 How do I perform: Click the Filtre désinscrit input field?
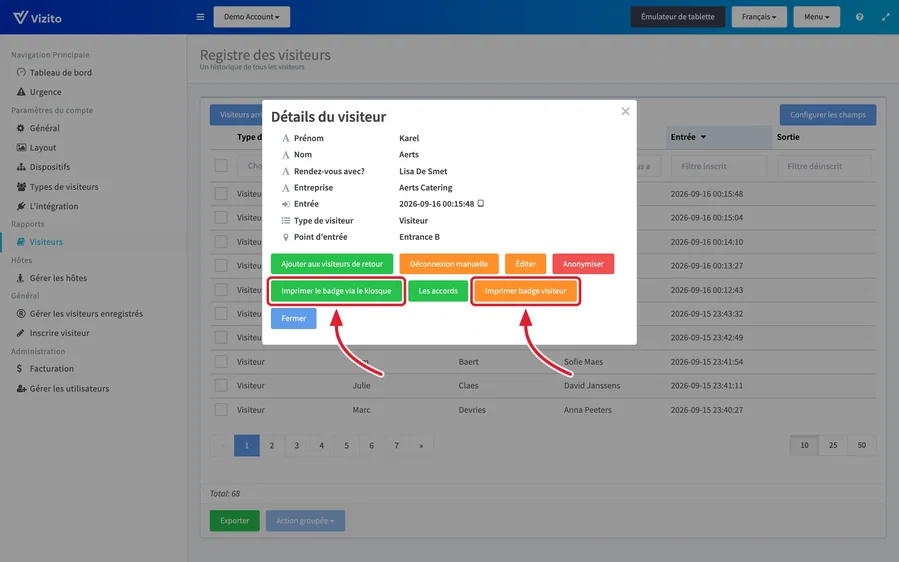824,166
